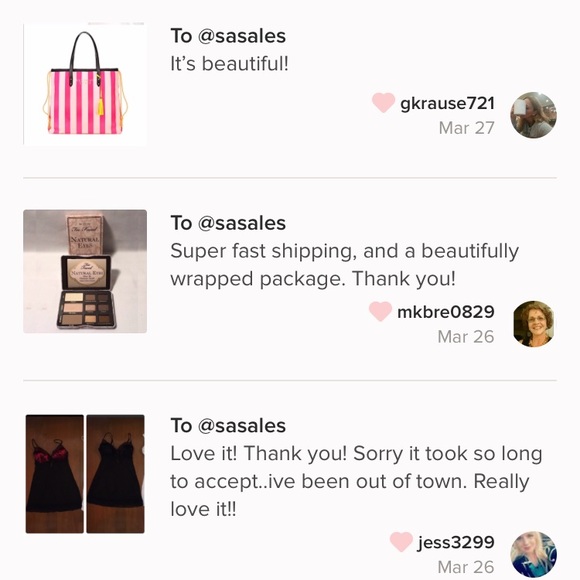
Task: Open the Natural Eyes palette listing
Action: coord(85,271)
